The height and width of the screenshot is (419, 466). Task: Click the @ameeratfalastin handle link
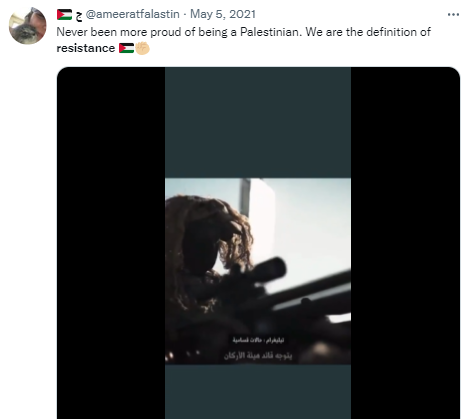click(133, 14)
